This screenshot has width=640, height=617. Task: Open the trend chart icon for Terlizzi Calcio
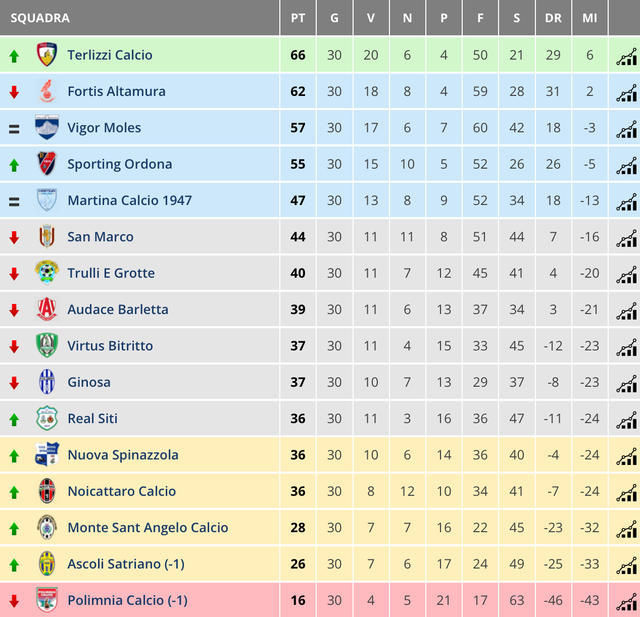[627, 57]
